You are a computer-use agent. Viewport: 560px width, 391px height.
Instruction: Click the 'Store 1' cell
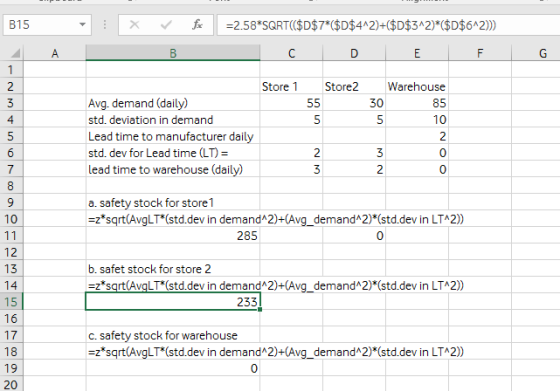coord(291,86)
